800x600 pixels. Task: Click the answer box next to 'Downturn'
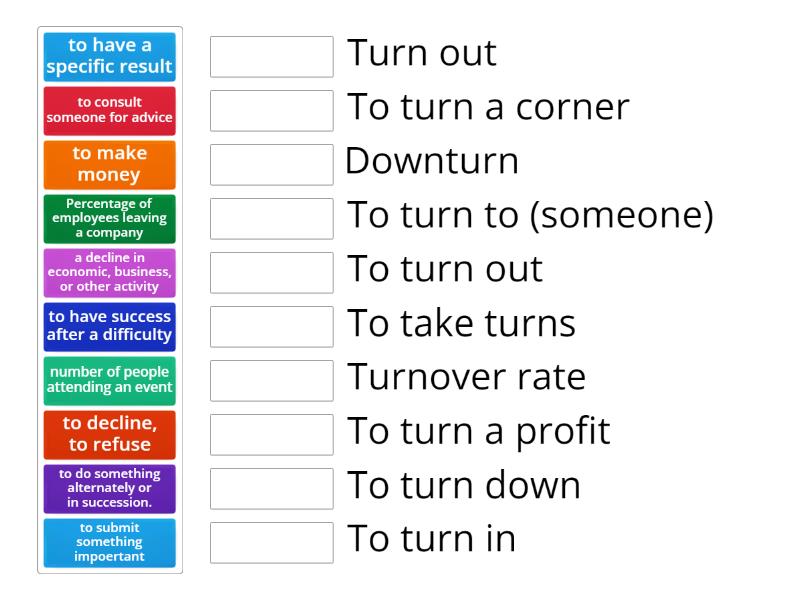[271, 165]
